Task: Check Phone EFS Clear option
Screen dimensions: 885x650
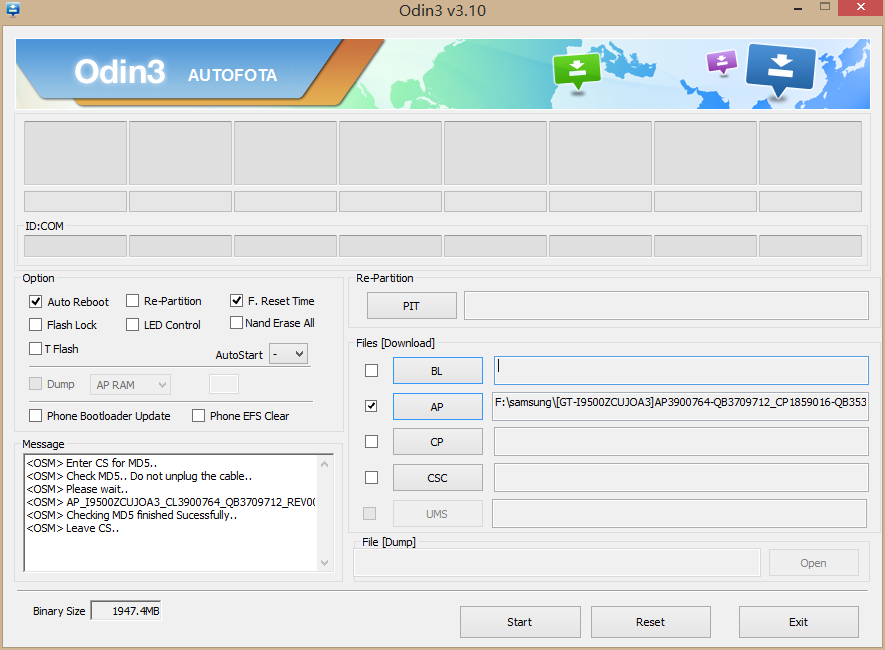Action: click(198, 416)
